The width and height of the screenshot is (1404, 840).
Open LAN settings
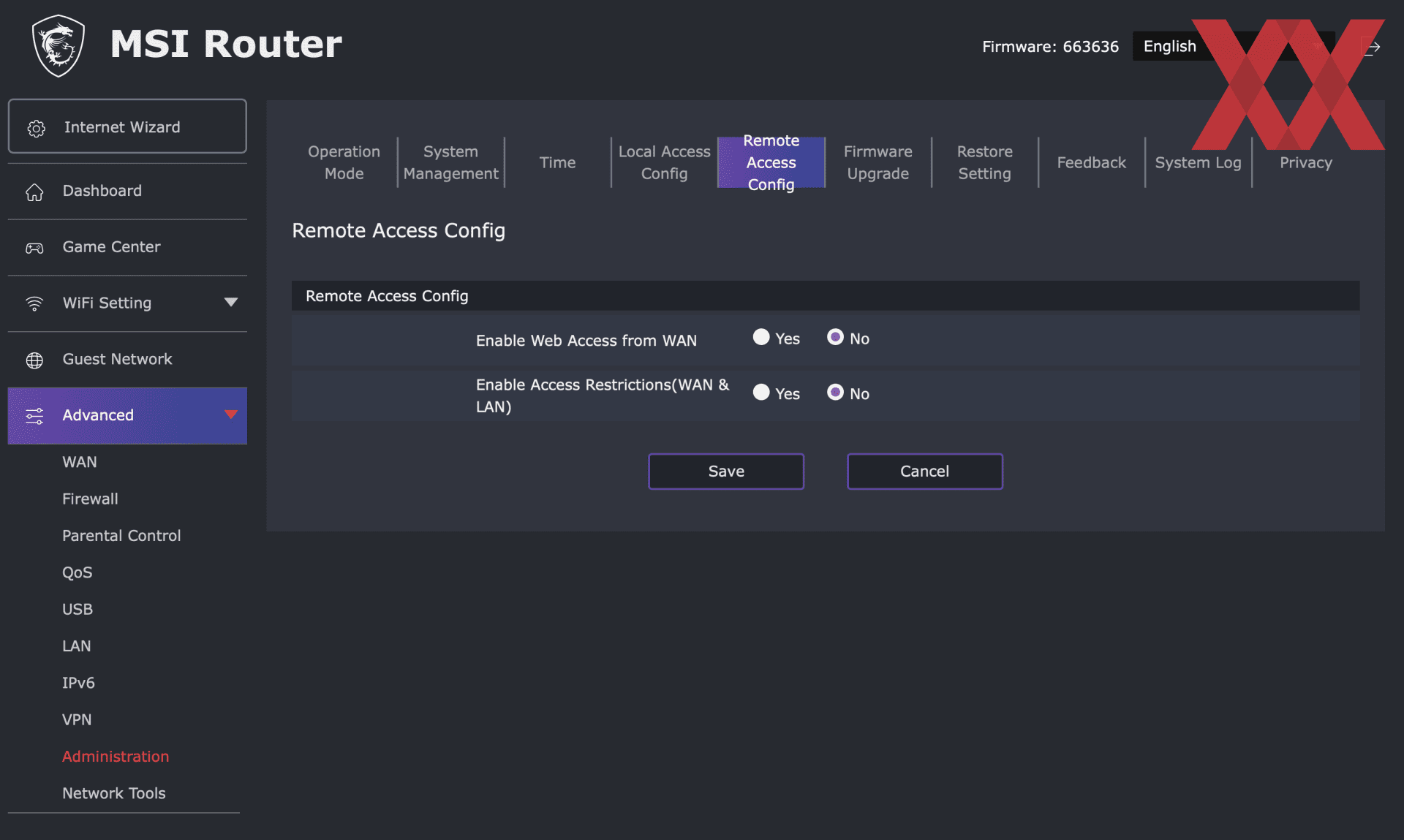tap(77, 646)
